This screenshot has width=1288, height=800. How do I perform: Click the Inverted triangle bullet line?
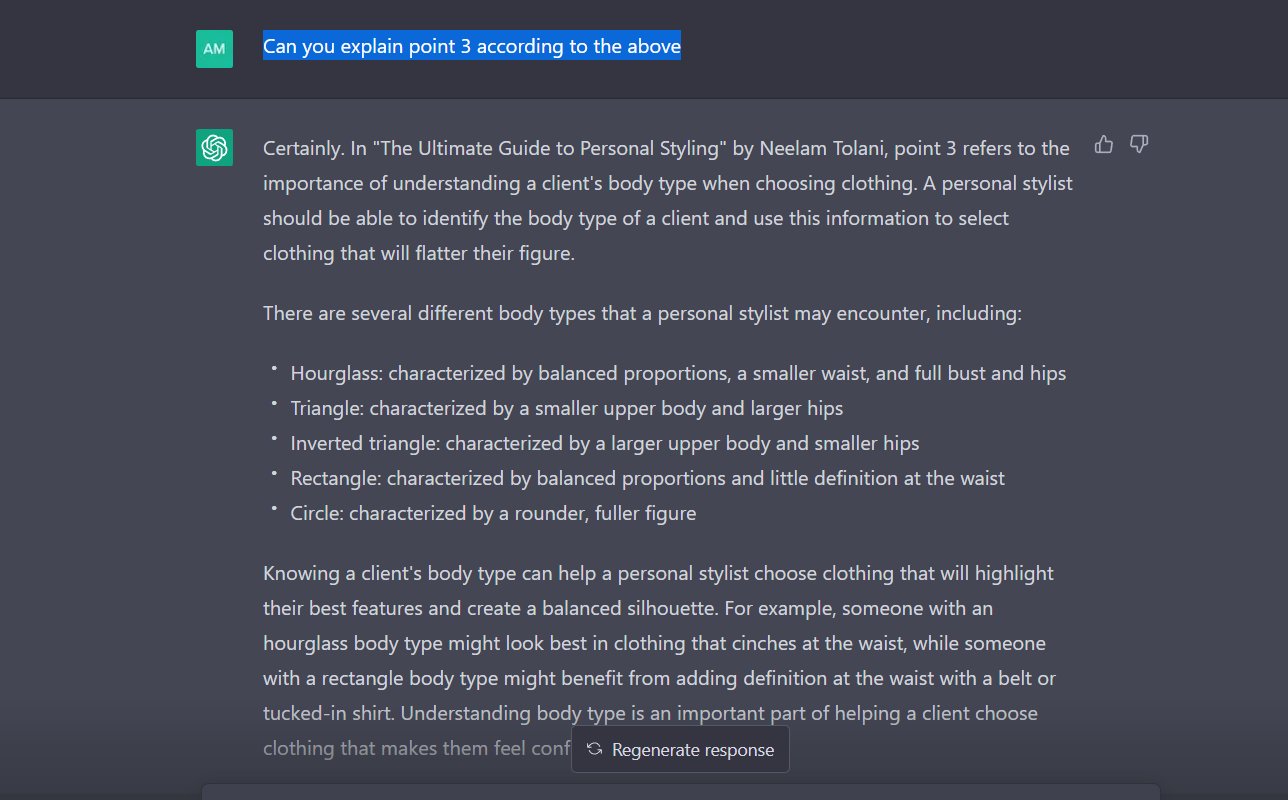click(605, 443)
